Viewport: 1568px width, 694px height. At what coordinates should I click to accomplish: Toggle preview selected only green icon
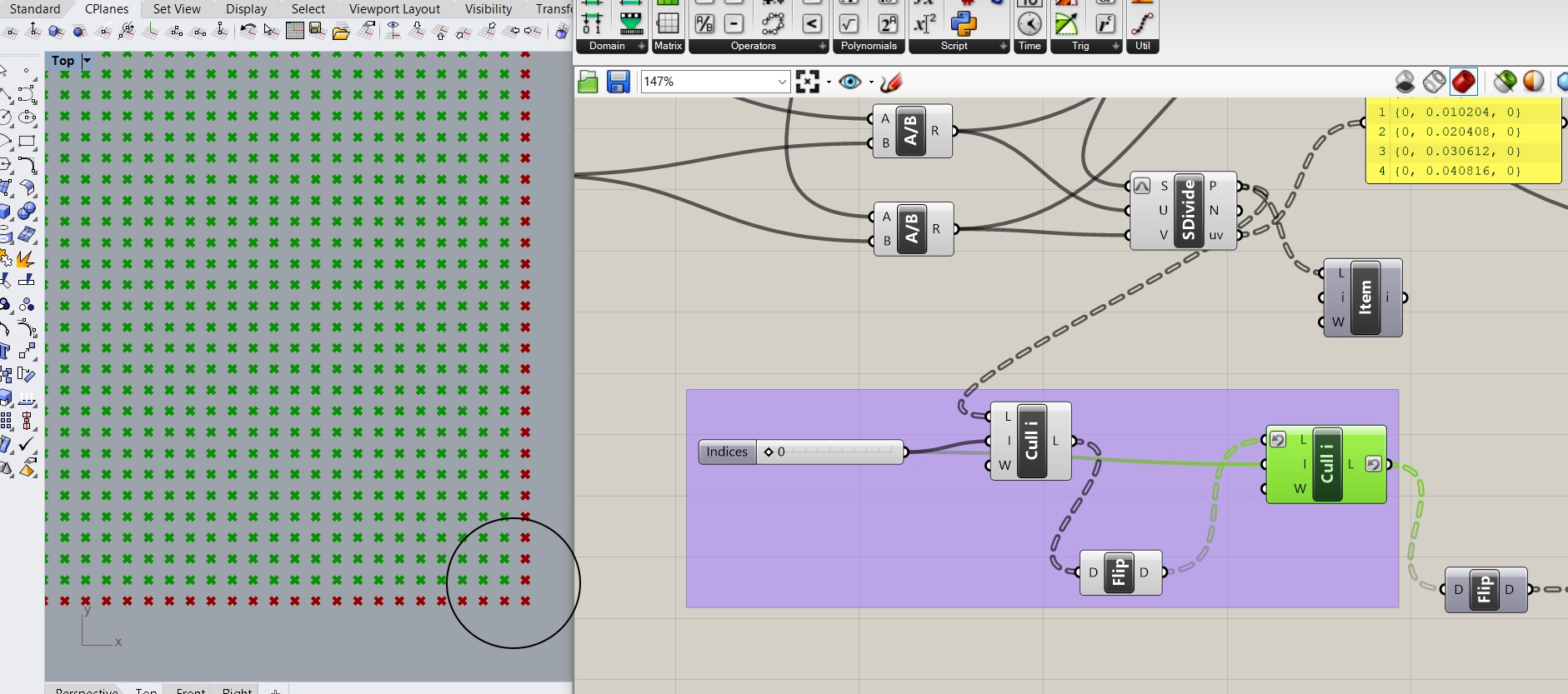pos(1505,82)
